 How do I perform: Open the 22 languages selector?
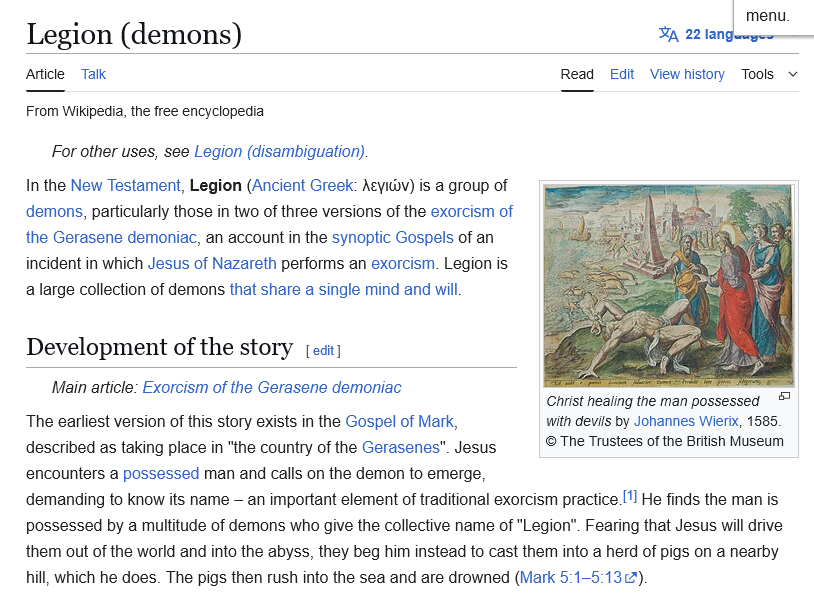click(716, 34)
